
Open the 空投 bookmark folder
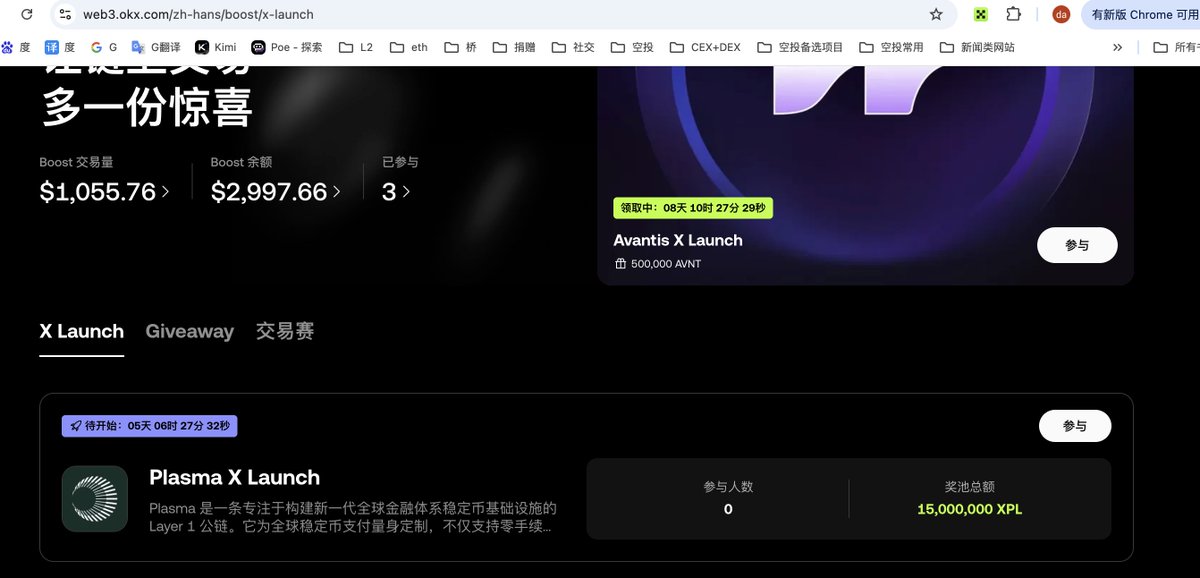[632, 47]
